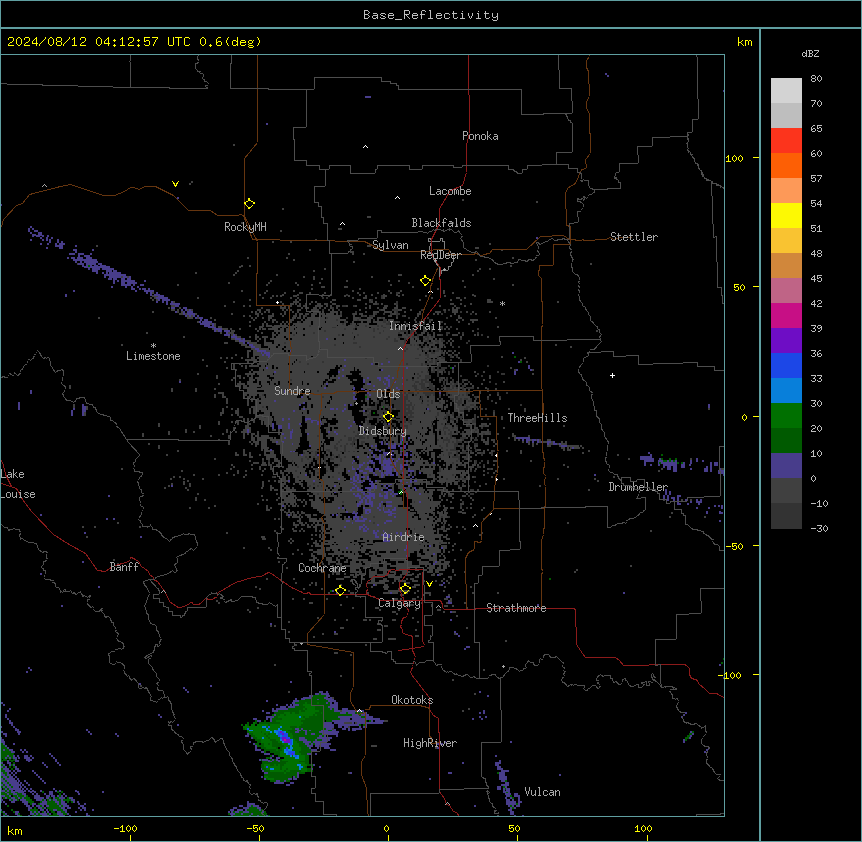
Task: Click the Airdrie label
Action: pos(404,537)
